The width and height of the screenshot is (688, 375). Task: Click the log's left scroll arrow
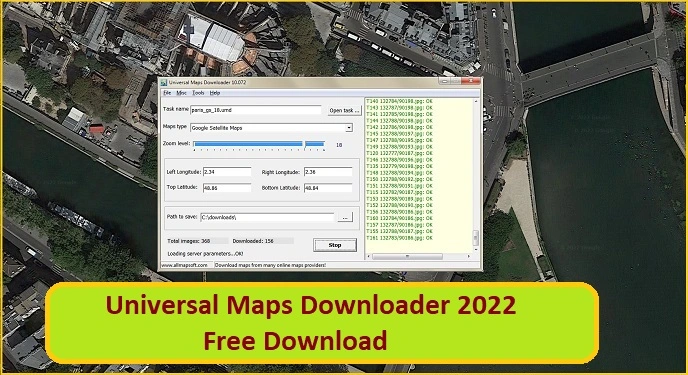click(x=369, y=256)
